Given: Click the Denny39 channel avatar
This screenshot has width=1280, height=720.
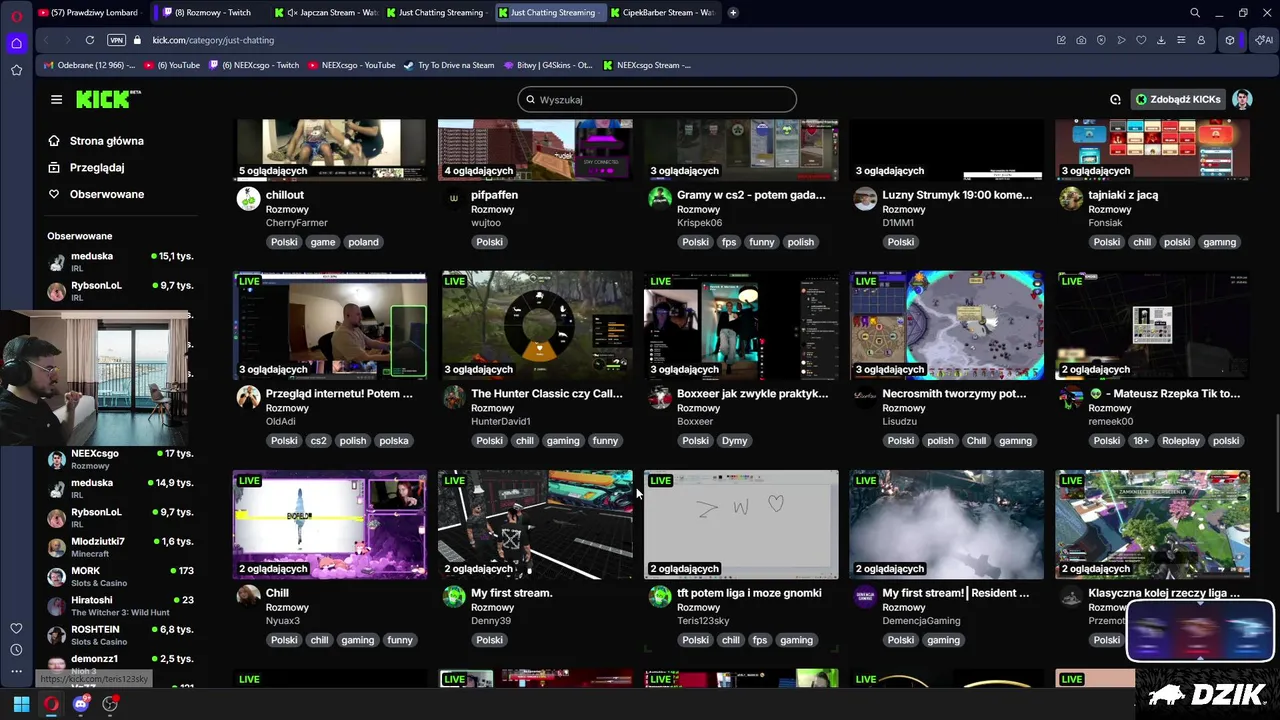Looking at the screenshot, I should point(454,596).
